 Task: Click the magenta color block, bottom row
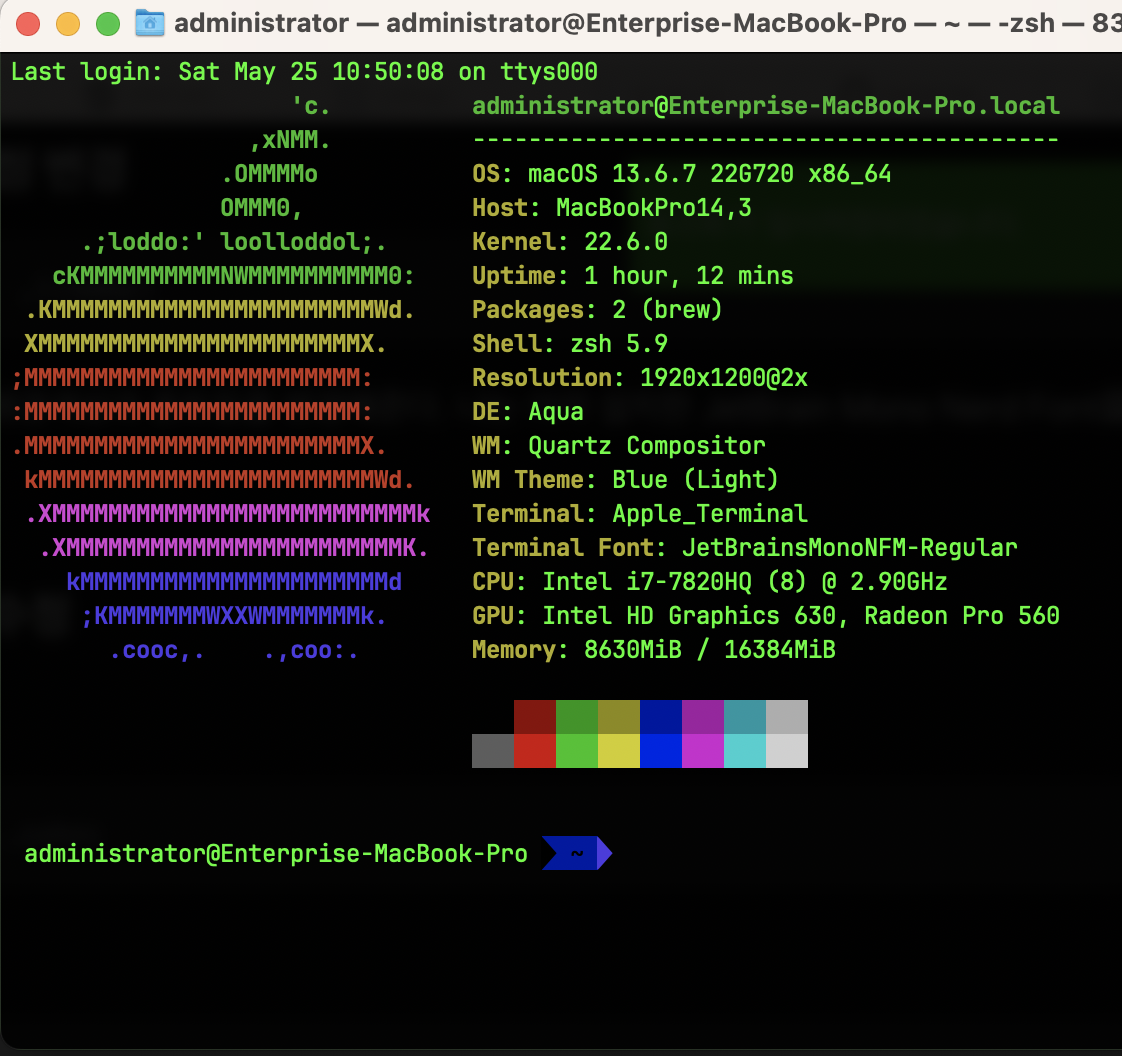point(703,751)
